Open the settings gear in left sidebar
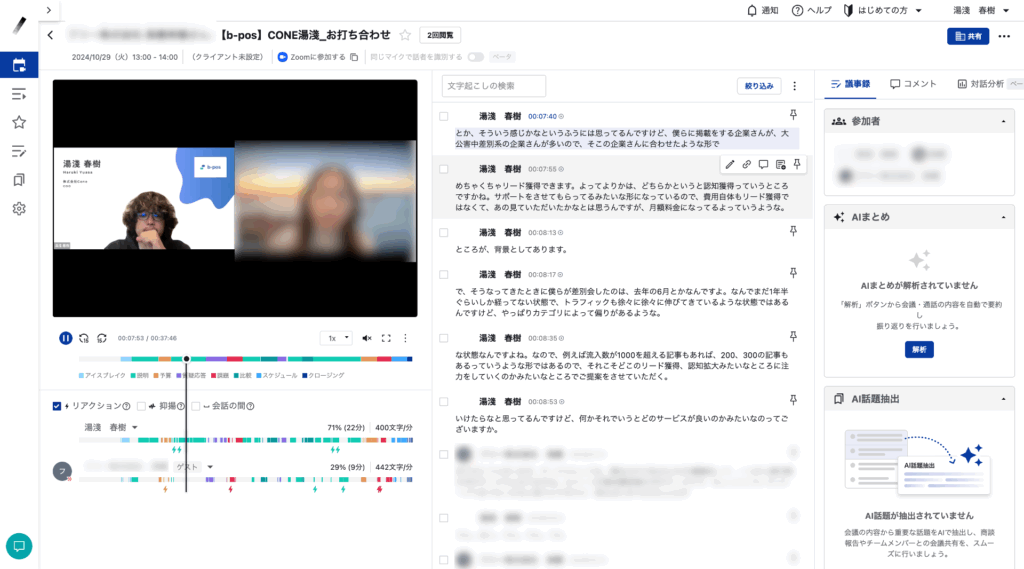Viewport: 1024px width, 569px height. coord(19,209)
